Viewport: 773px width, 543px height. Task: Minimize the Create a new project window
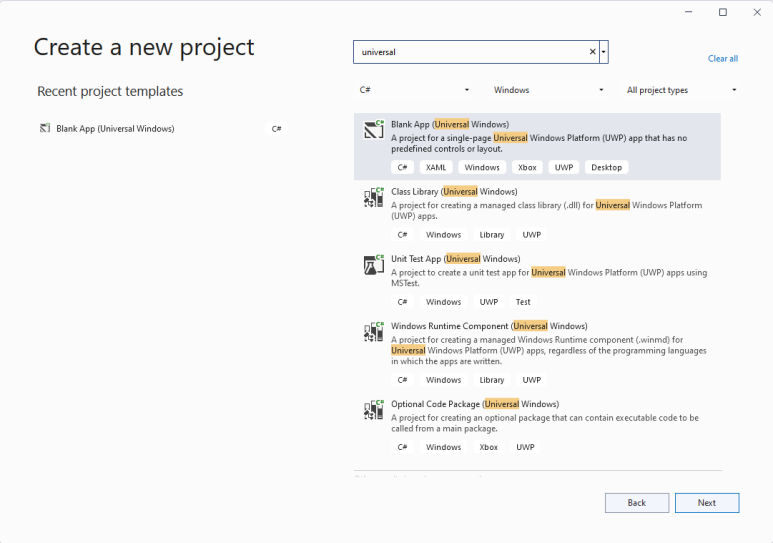pyautogui.click(x=689, y=12)
